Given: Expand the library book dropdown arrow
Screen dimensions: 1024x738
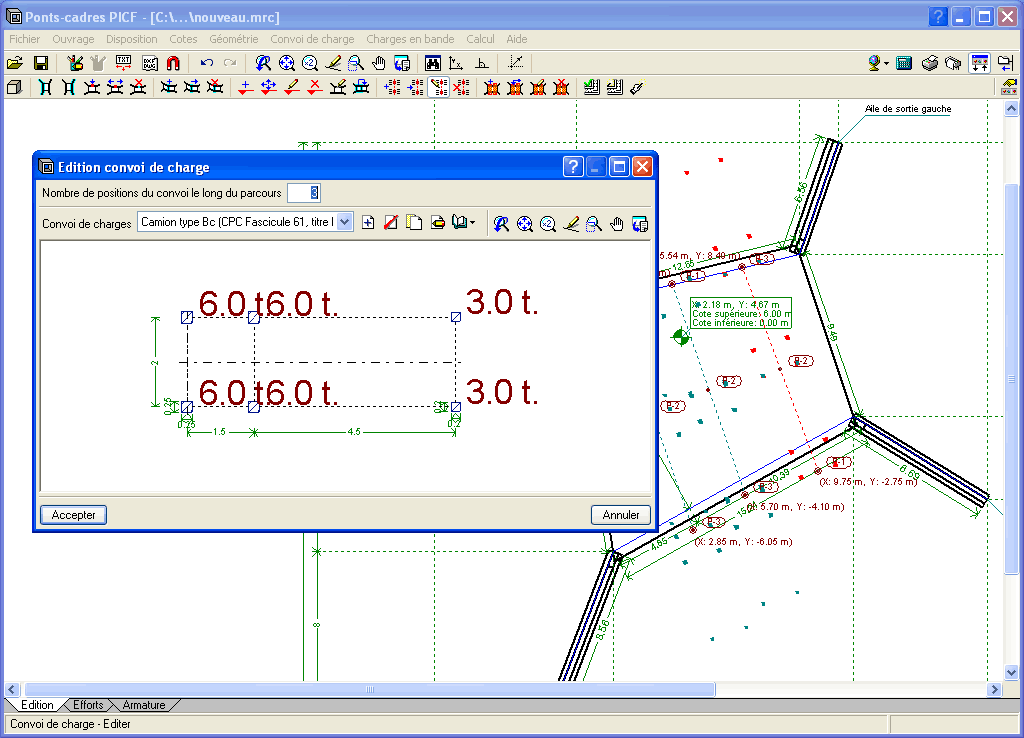Looking at the screenshot, I should tap(472, 223).
